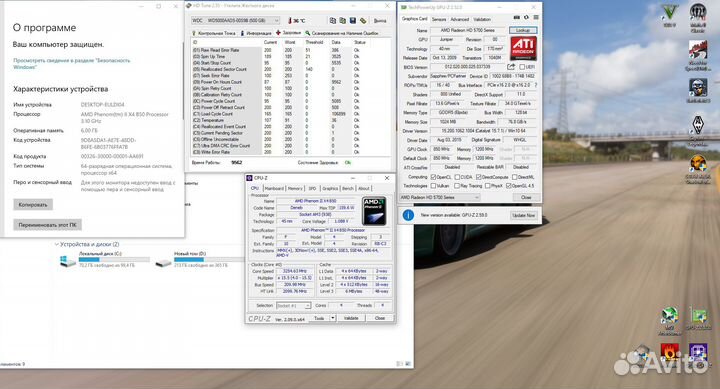This screenshot has height=389, width=720.
Task: Open the Info tab in HD Tune
Action: (256, 33)
